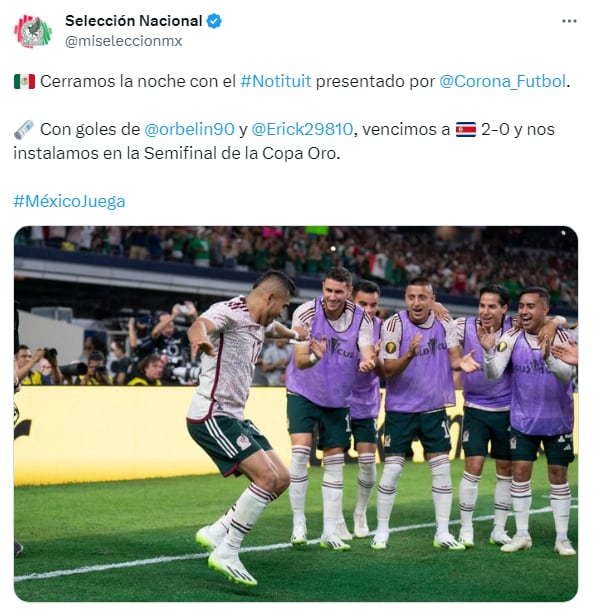595x612 pixels.
Task: Enlarge the goal celebration photo
Action: [x=296, y=414]
